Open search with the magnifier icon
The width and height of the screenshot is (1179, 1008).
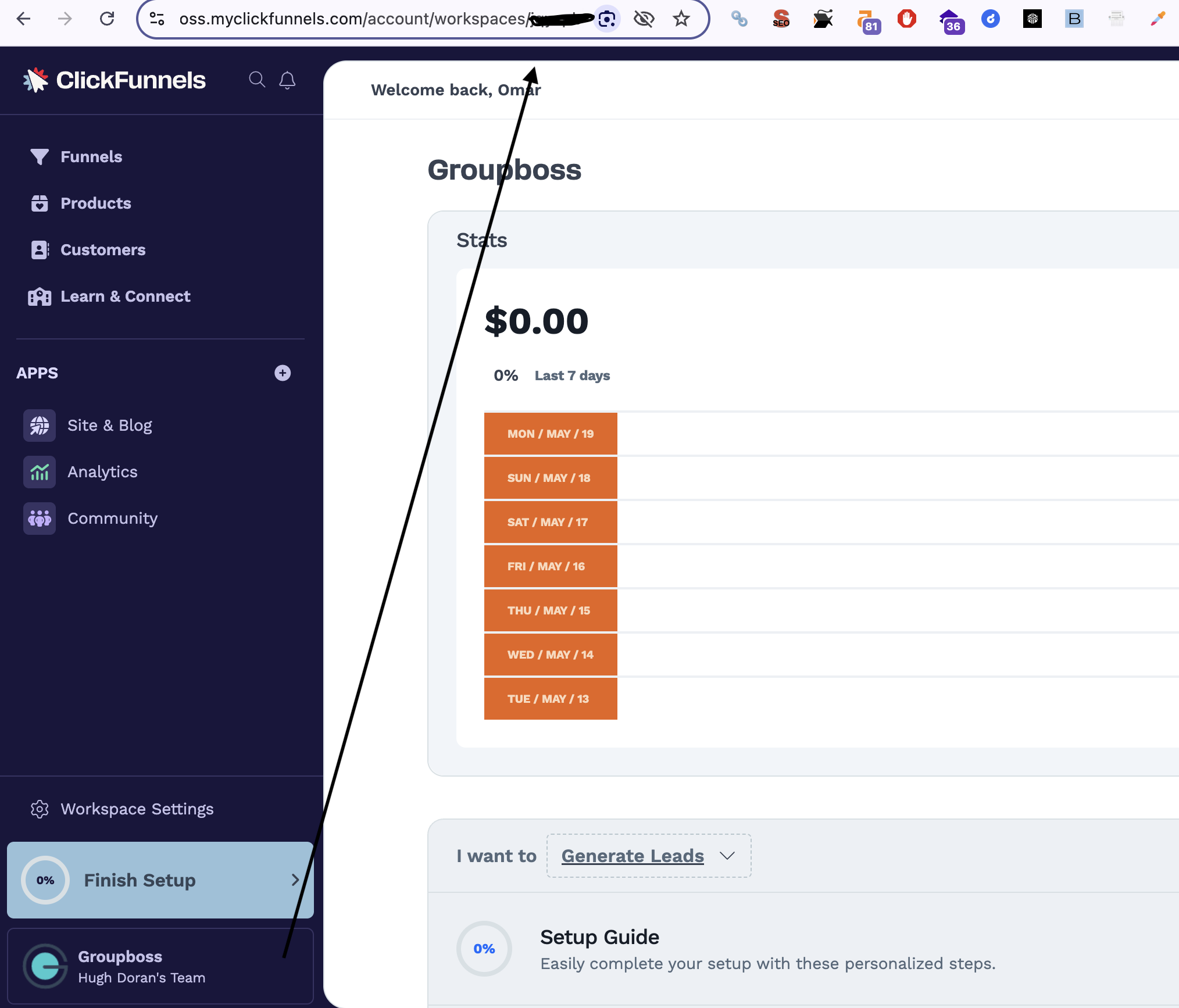257,80
